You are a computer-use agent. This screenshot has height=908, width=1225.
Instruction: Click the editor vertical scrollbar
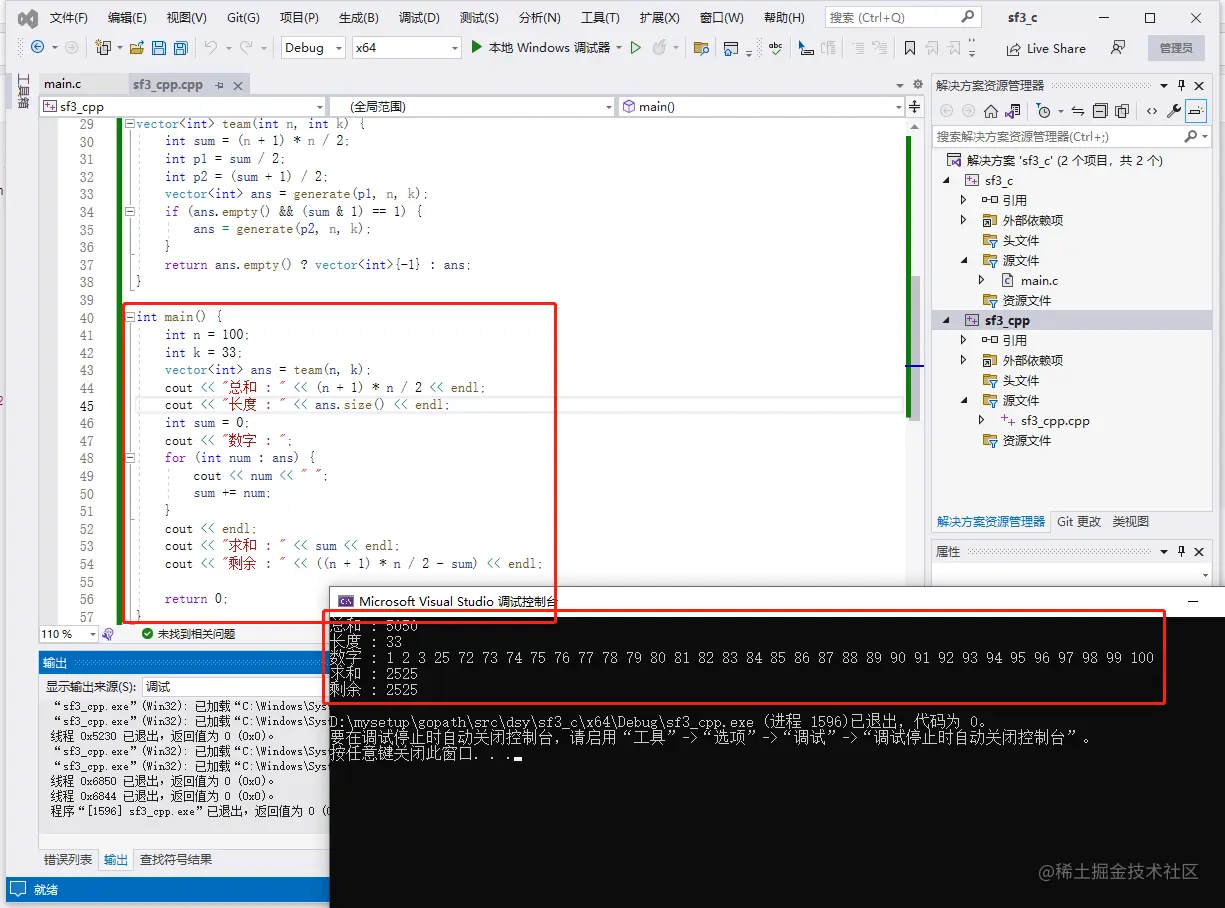click(915, 350)
